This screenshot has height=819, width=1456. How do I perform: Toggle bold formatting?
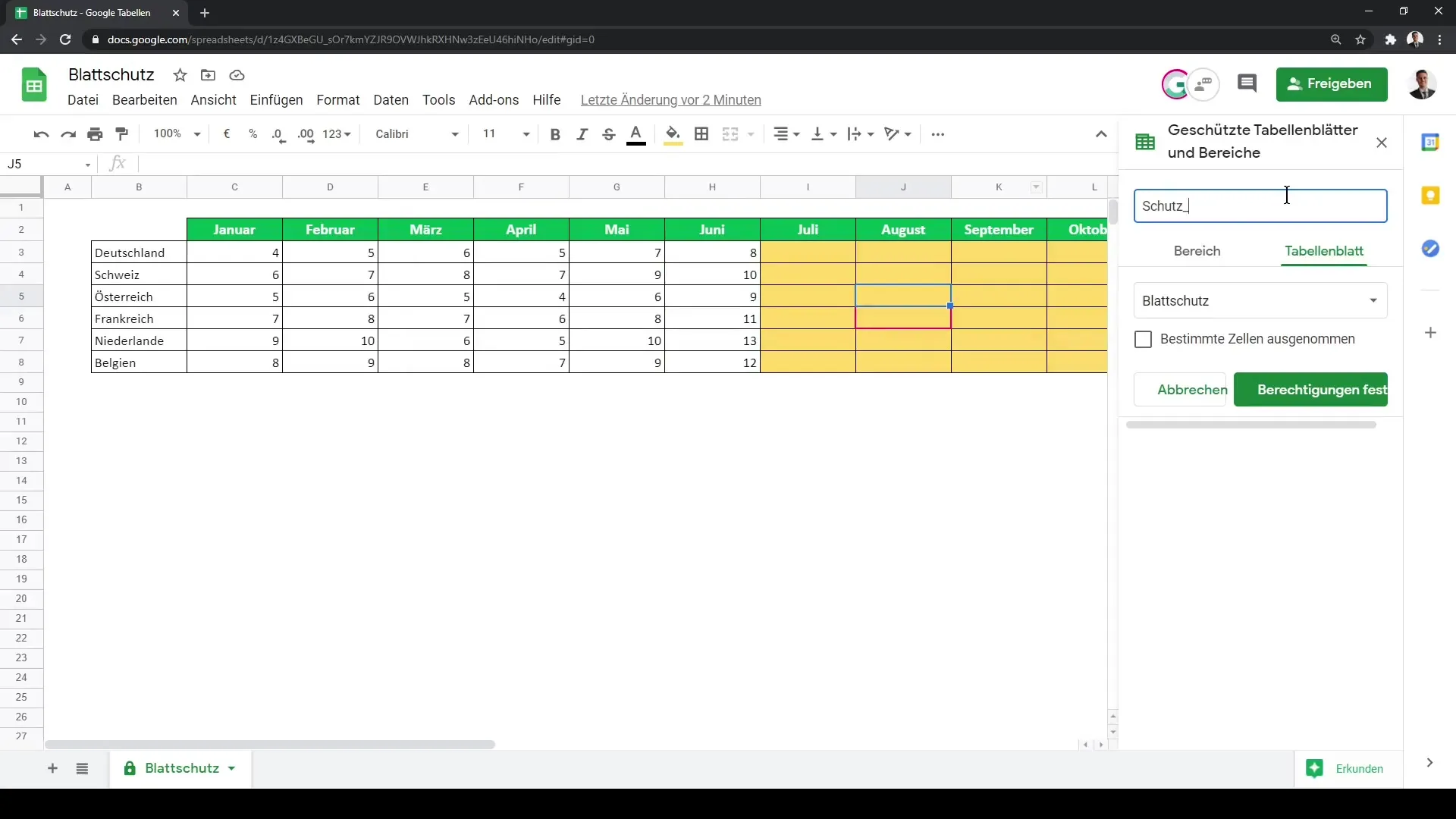[555, 134]
